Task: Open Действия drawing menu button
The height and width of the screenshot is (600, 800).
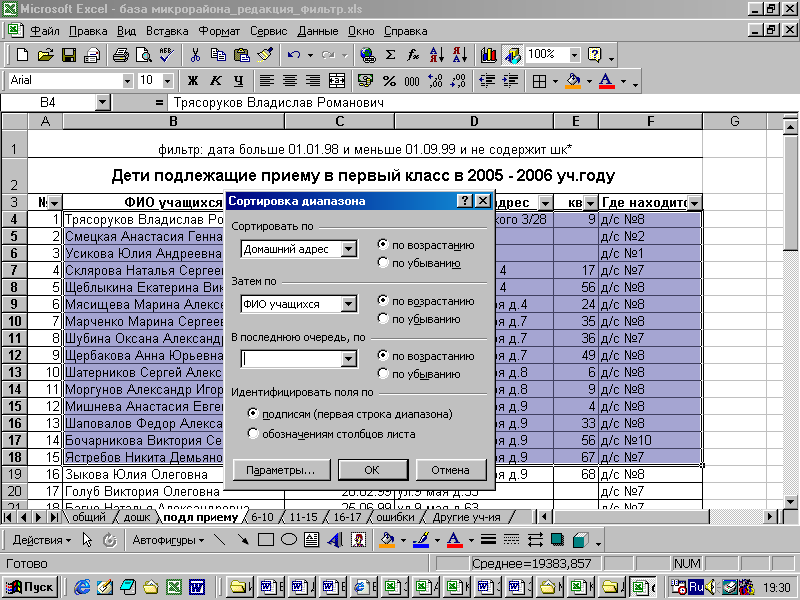Action: (x=42, y=540)
